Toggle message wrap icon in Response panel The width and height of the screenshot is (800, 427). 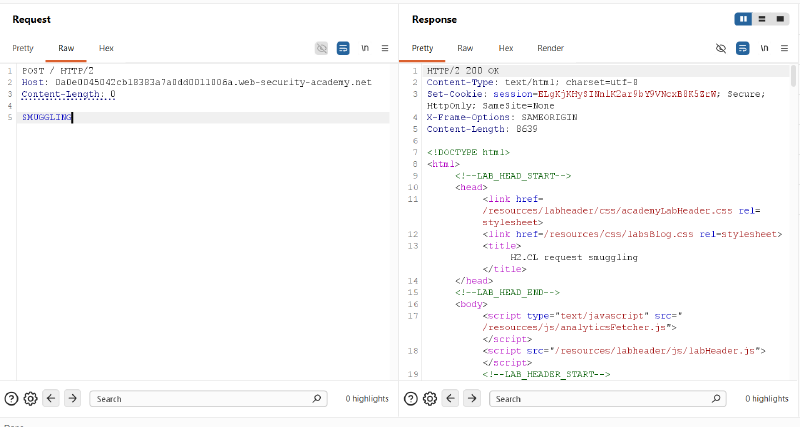coord(742,48)
